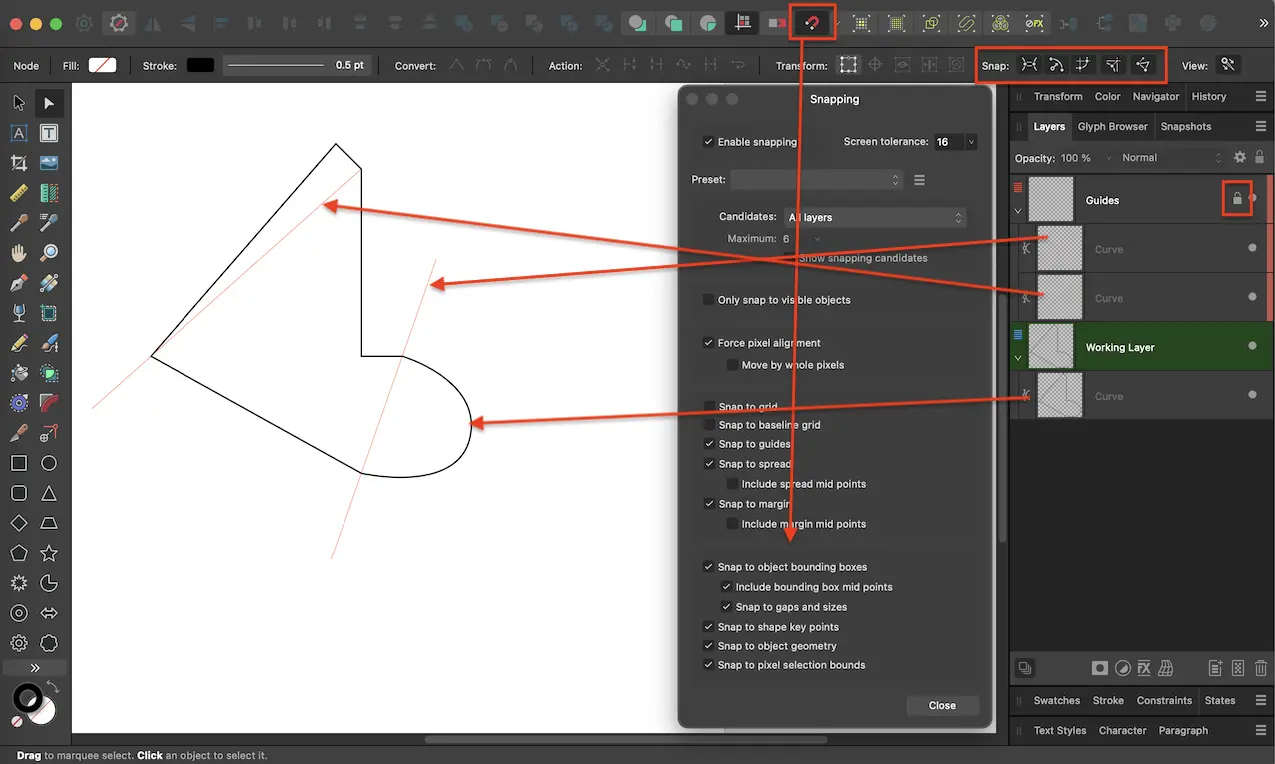Select the Rectangle shape tool
This screenshot has width=1275, height=764.
point(18,463)
